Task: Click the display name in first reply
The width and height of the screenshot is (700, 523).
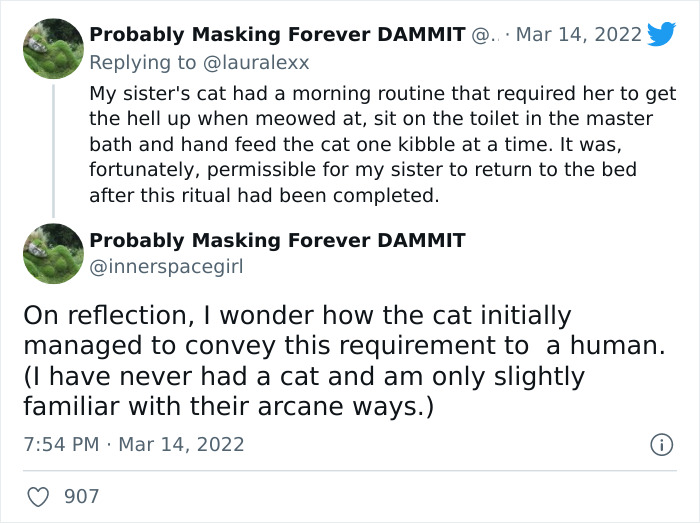Action: 276,34
